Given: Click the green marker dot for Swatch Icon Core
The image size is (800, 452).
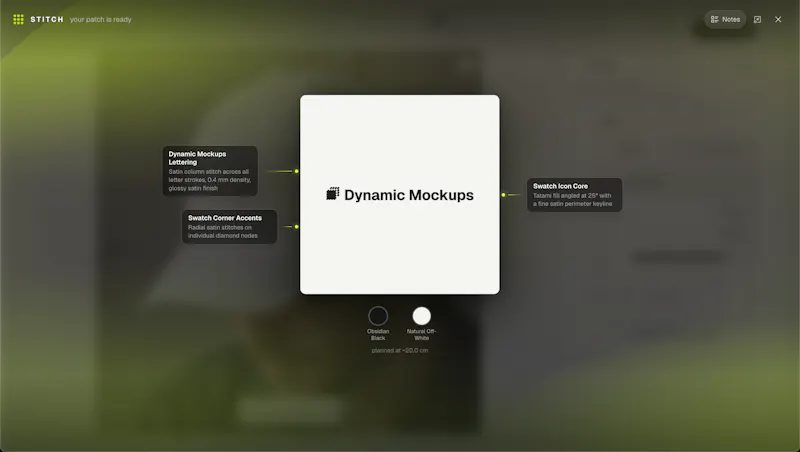Looking at the screenshot, I should tap(504, 195).
